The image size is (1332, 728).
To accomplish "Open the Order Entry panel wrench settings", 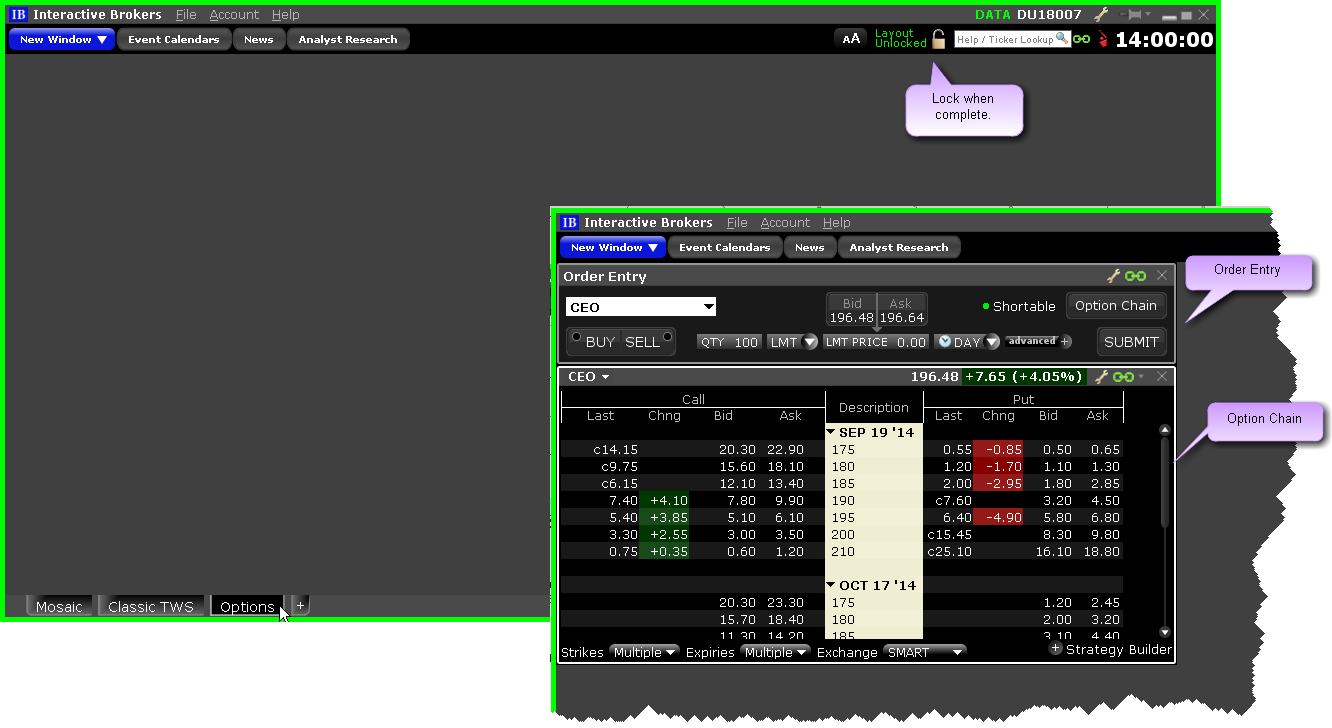I will click(x=1113, y=276).
